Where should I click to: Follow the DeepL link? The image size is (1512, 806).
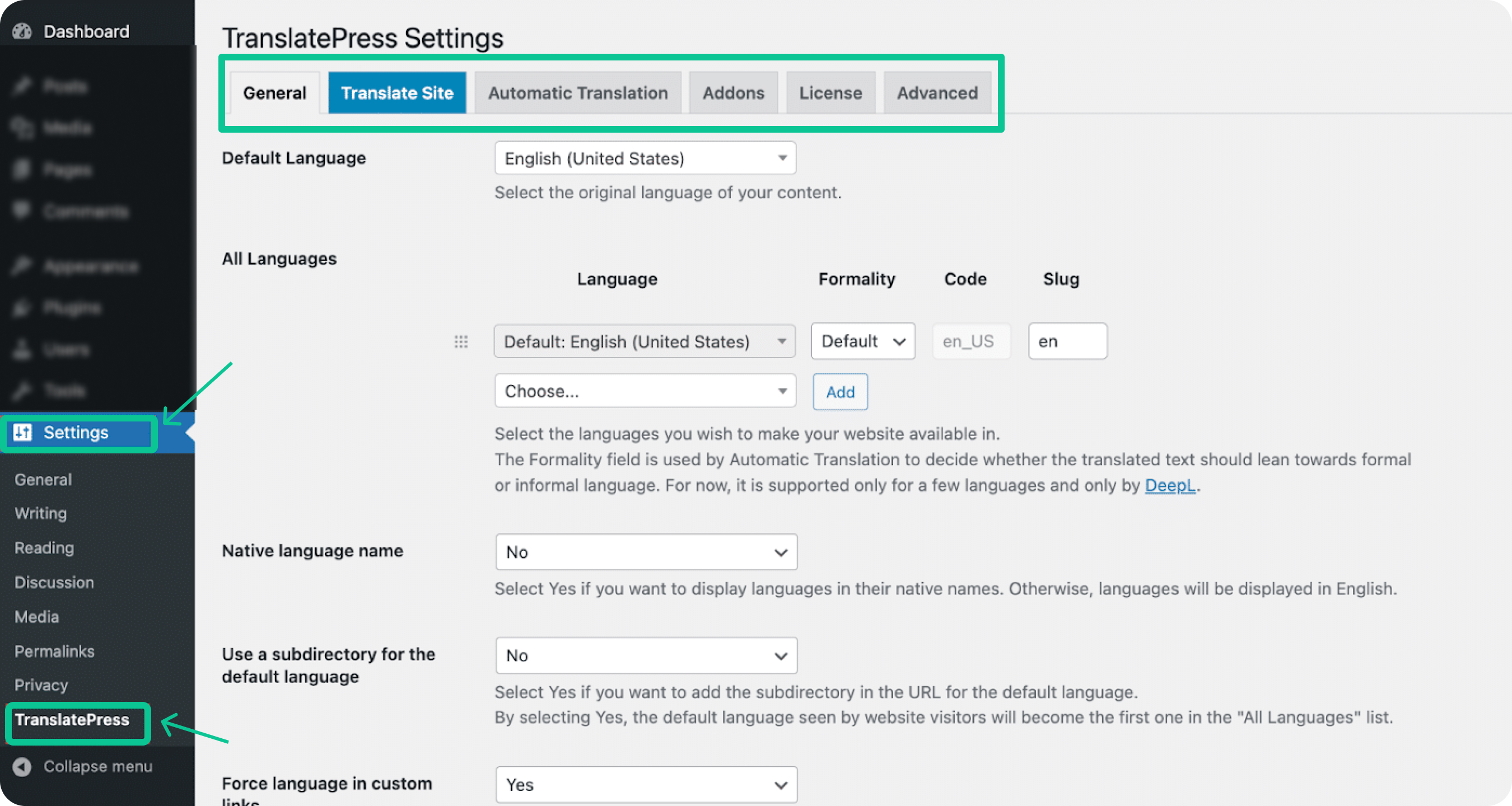(1169, 485)
